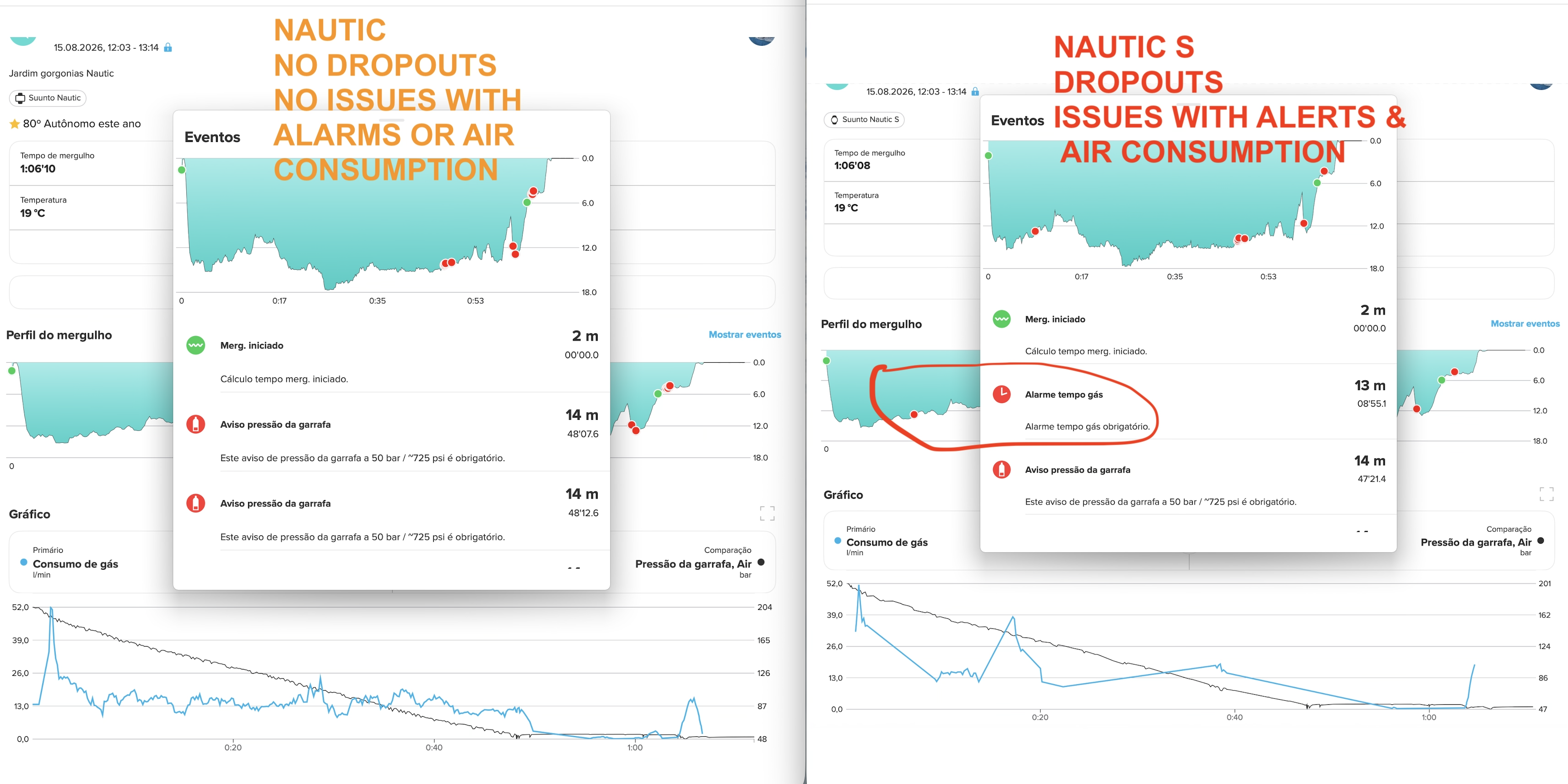Open the Primário Consumo de gás selector in Nautic
Image resolution: width=1568 pixels, height=784 pixels.
point(75,563)
